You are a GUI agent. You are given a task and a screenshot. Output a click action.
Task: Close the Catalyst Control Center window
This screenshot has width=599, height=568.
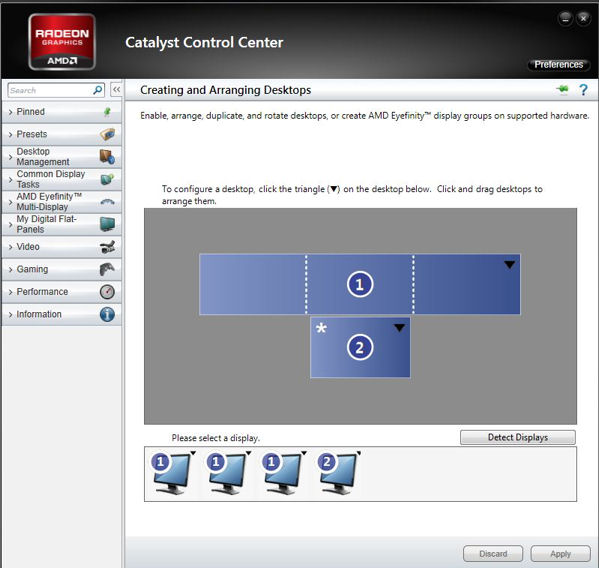click(x=583, y=18)
